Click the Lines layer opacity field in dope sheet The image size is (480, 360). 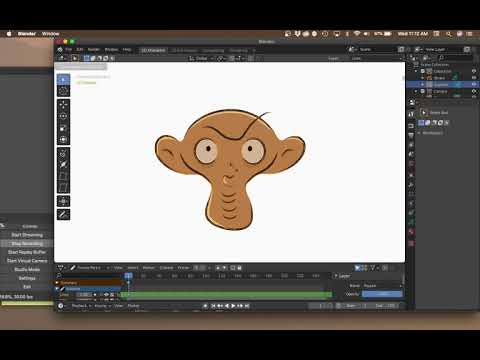(84, 295)
